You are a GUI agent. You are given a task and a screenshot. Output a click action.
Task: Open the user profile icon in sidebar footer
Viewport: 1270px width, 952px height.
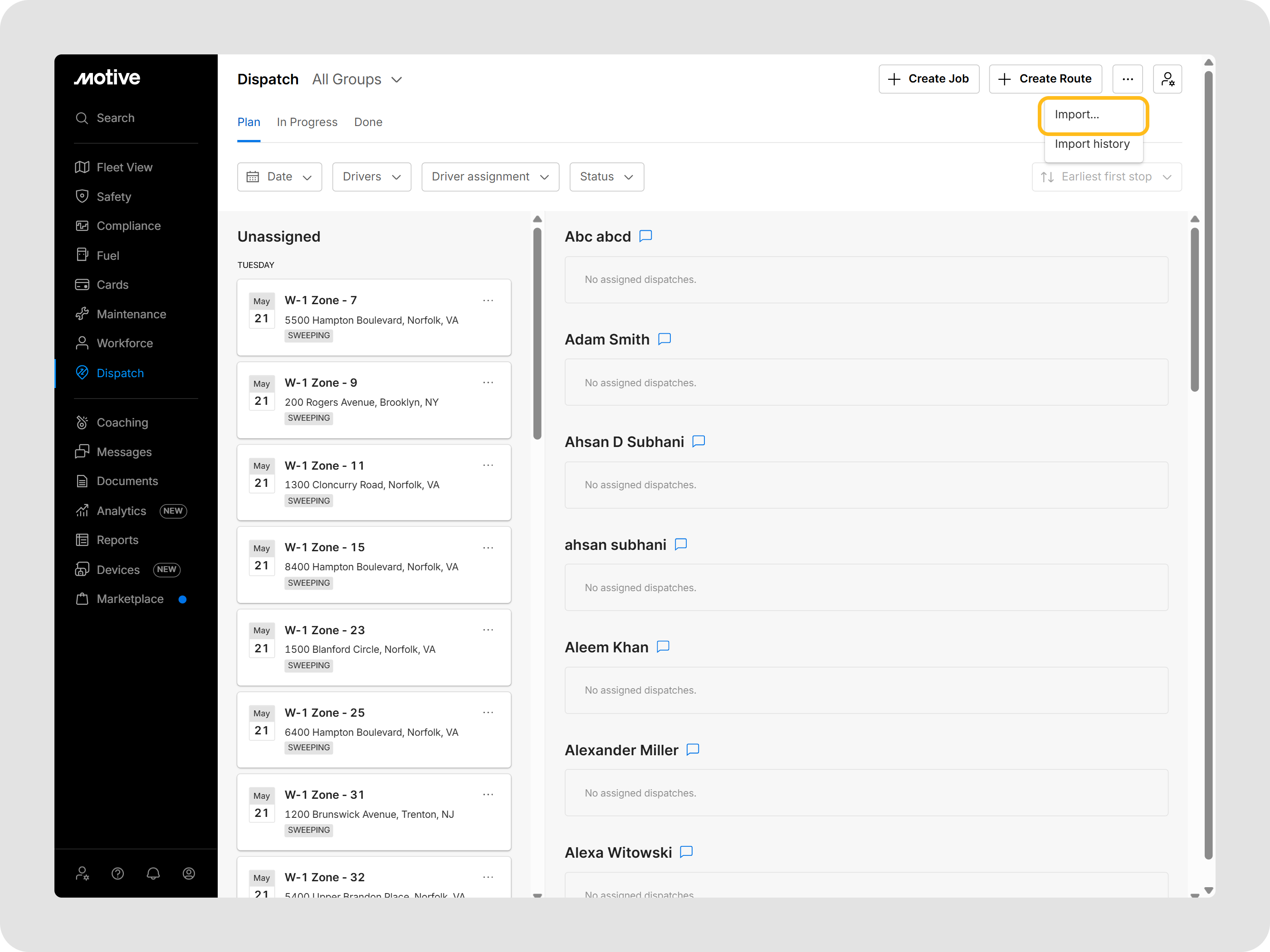click(x=188, y=873)
